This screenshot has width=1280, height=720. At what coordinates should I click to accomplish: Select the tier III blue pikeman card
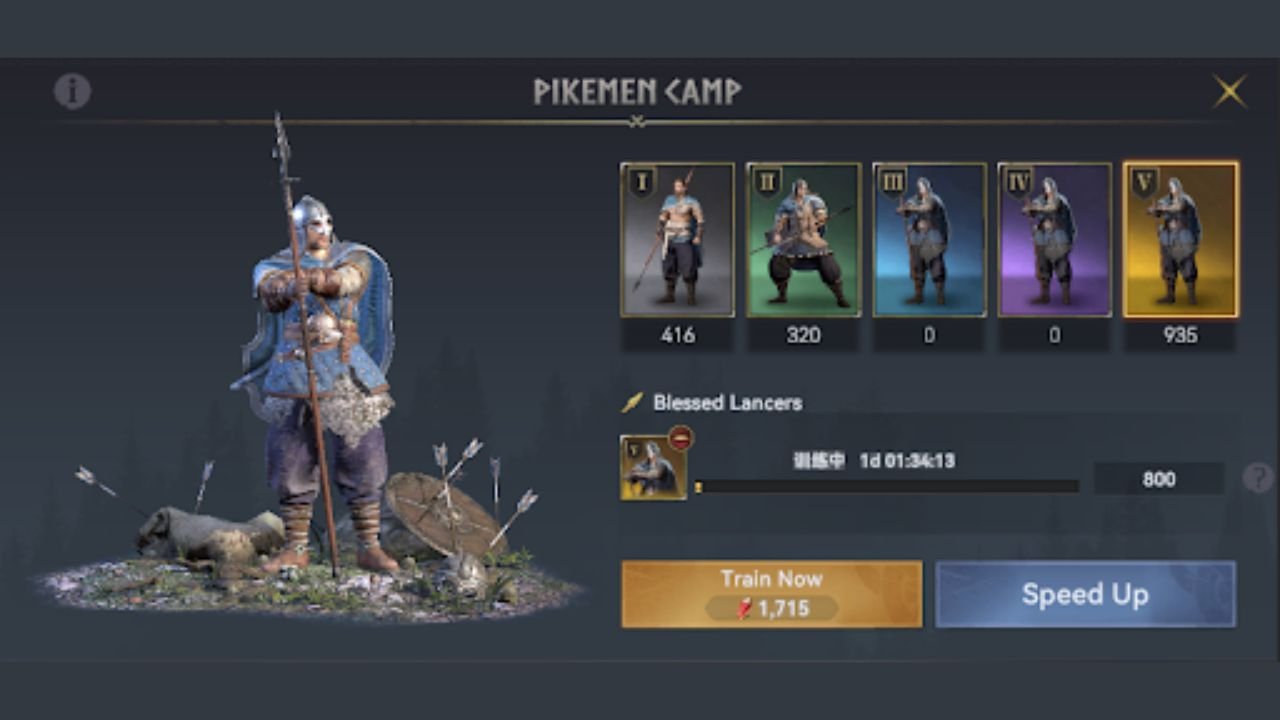(x=929, y=240)
